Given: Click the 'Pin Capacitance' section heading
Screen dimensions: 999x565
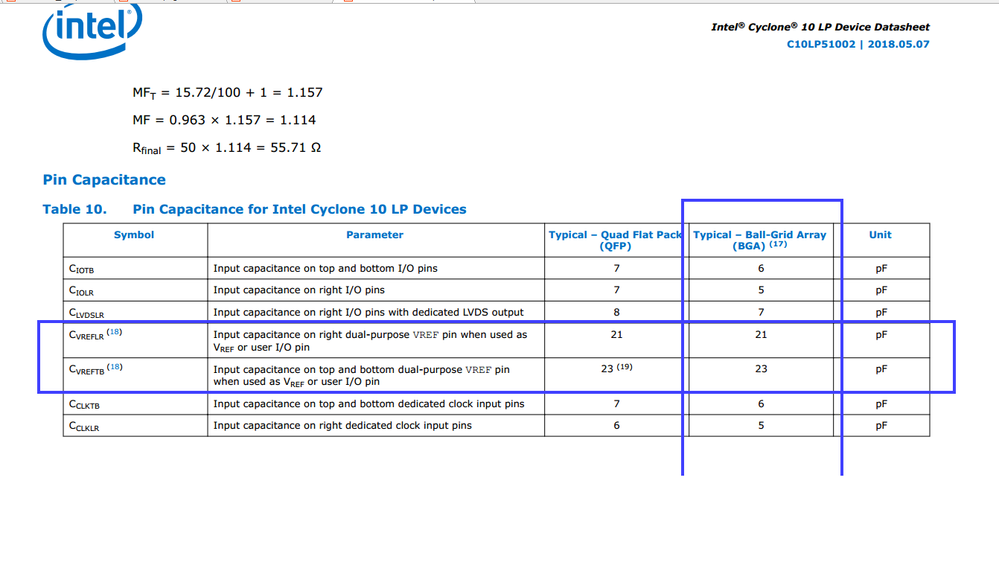Looking at the screenshot, I should point(104,180).
